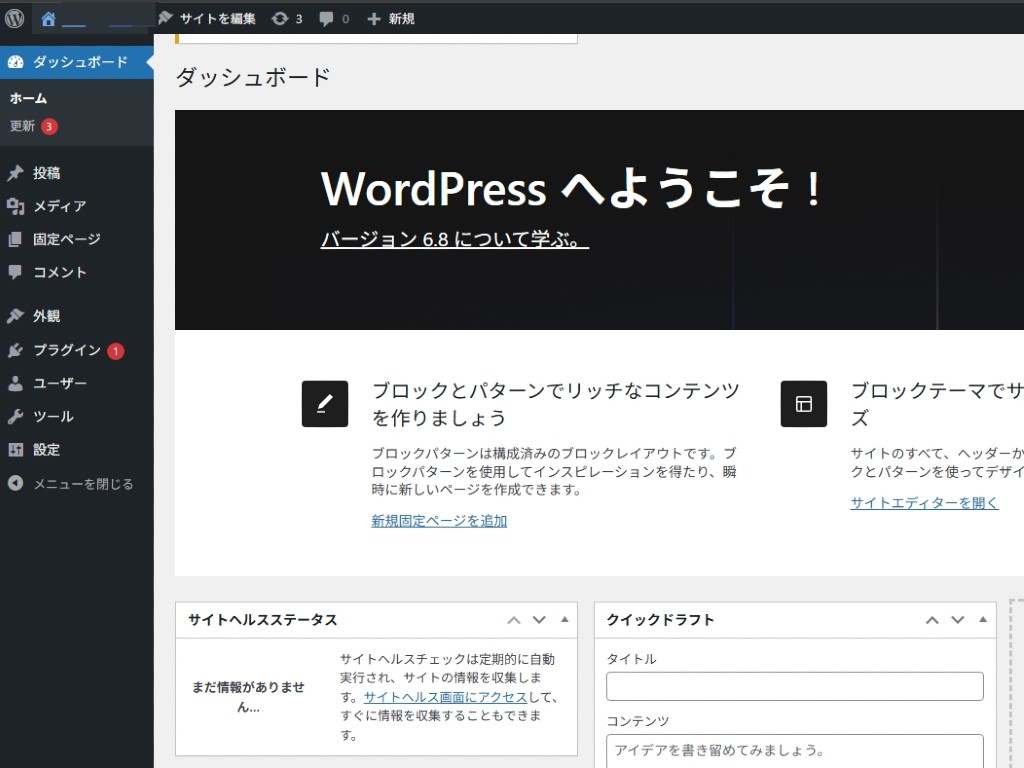Click the クイックドラフト panel title
1024x768 pixels.
point(660,620)
